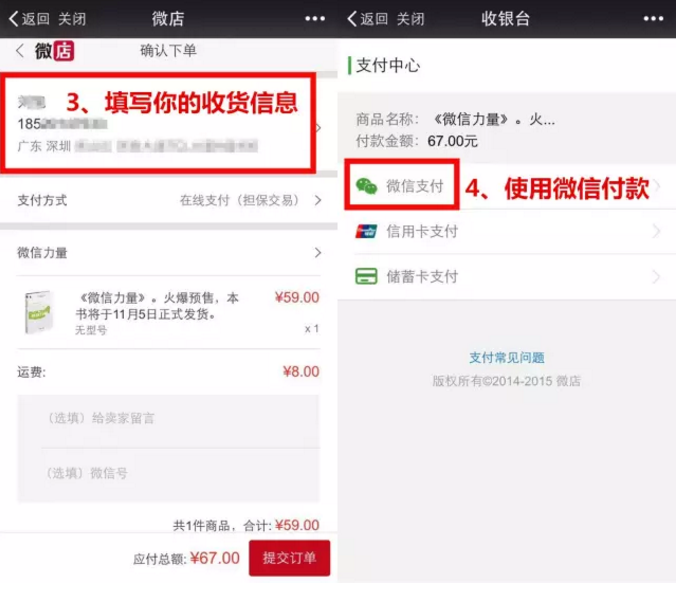This screenshot has width=676, height=594.
Task: Select 版权所有©2014-2015 微店 footer text
Action: tap(507, 381)
